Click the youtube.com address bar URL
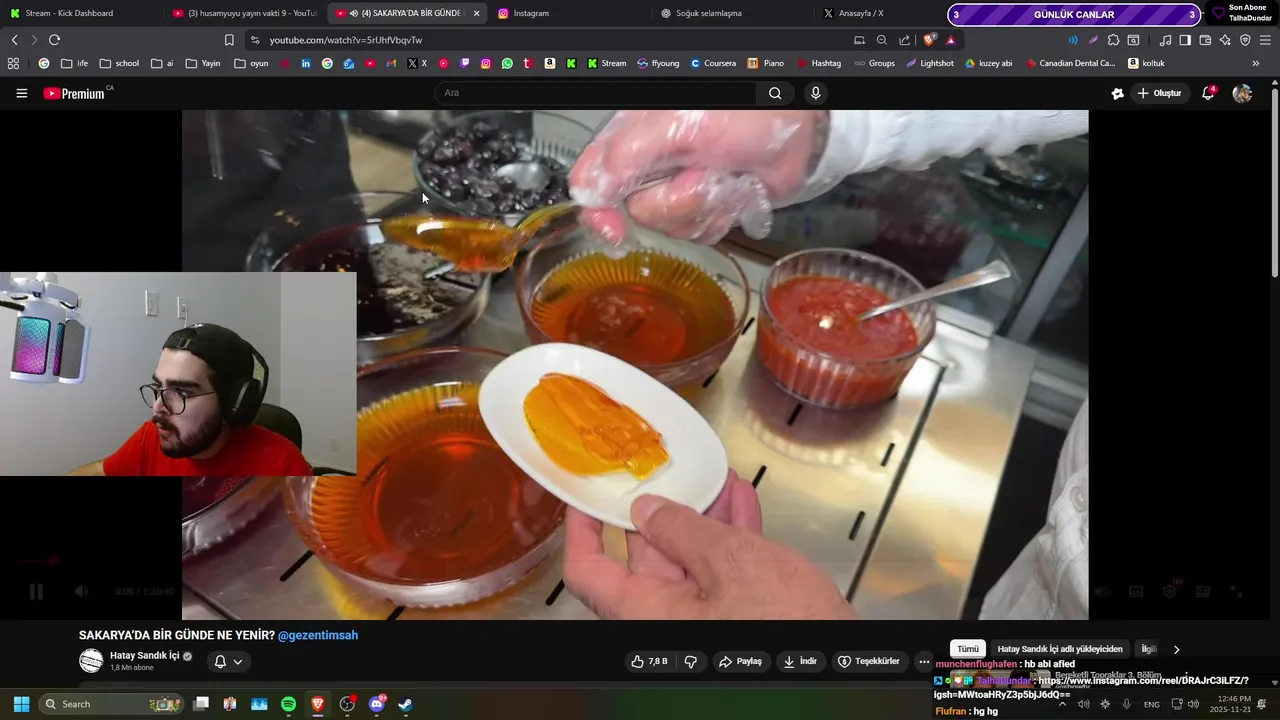 coord(346,40)
